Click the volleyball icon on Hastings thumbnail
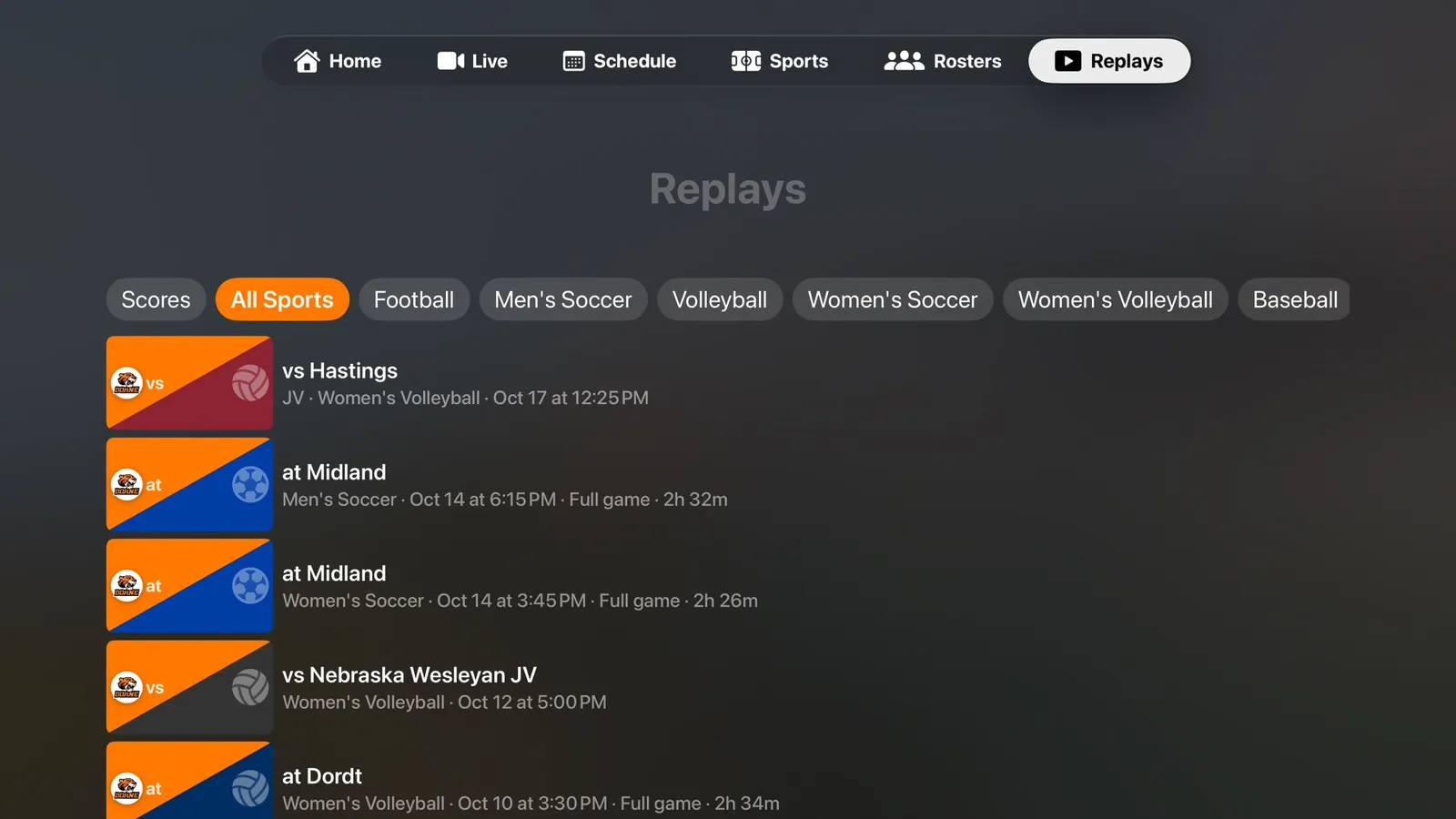 tap(249, 383)
